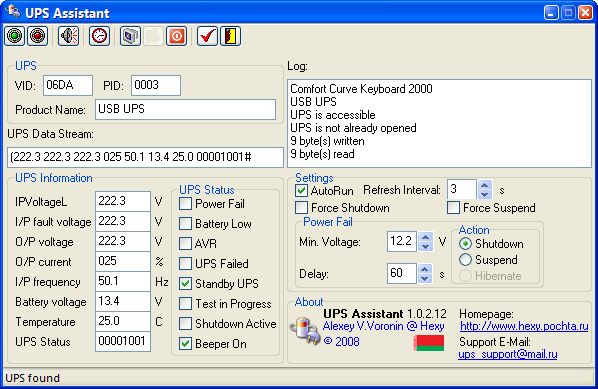This screenshot has height=389, width=598.
Task: Uncheck the Standby UPS checkbox
Action: pyautogui.click(x=185, y=283)
